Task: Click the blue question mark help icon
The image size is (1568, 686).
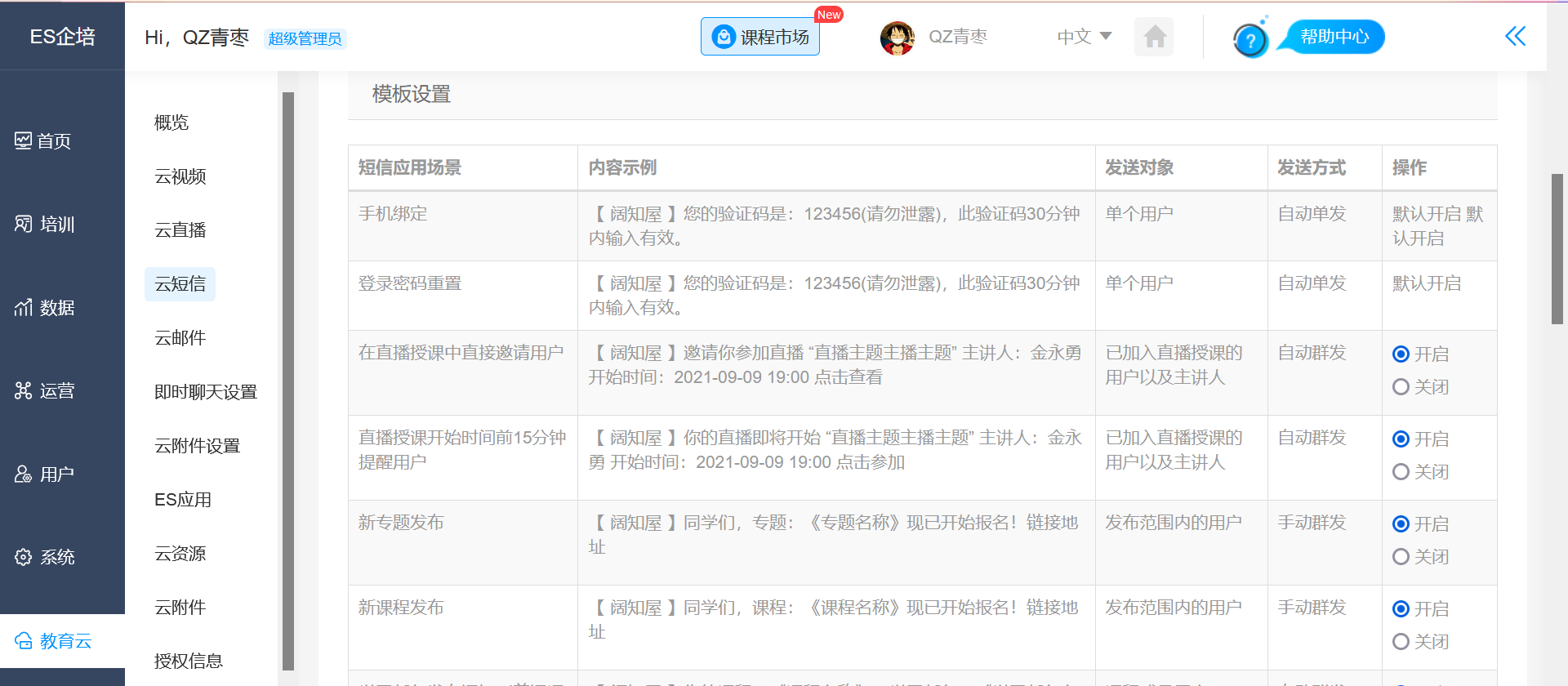Action: tap(1249, 40)
